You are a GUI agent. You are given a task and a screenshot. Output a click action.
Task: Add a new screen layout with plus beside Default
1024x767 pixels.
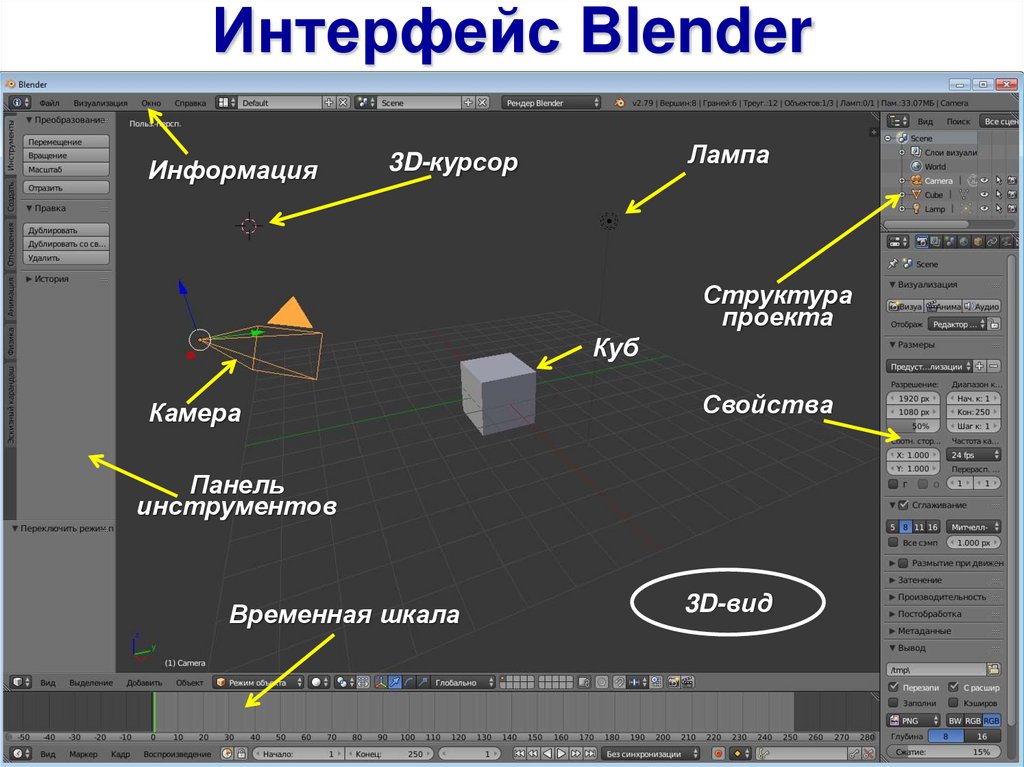tap(329, 103)
